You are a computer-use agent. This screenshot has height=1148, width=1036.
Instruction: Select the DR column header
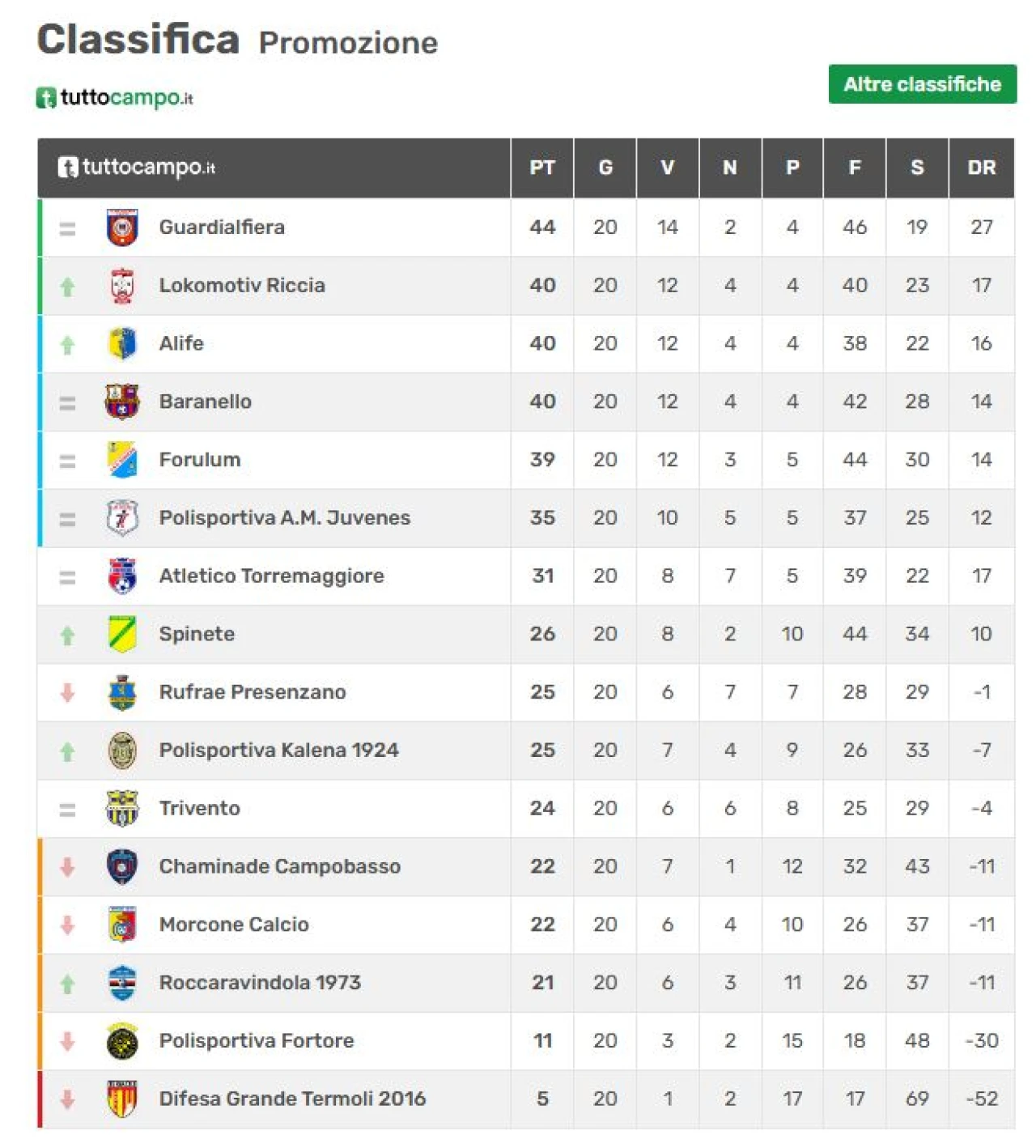point(981,168)
